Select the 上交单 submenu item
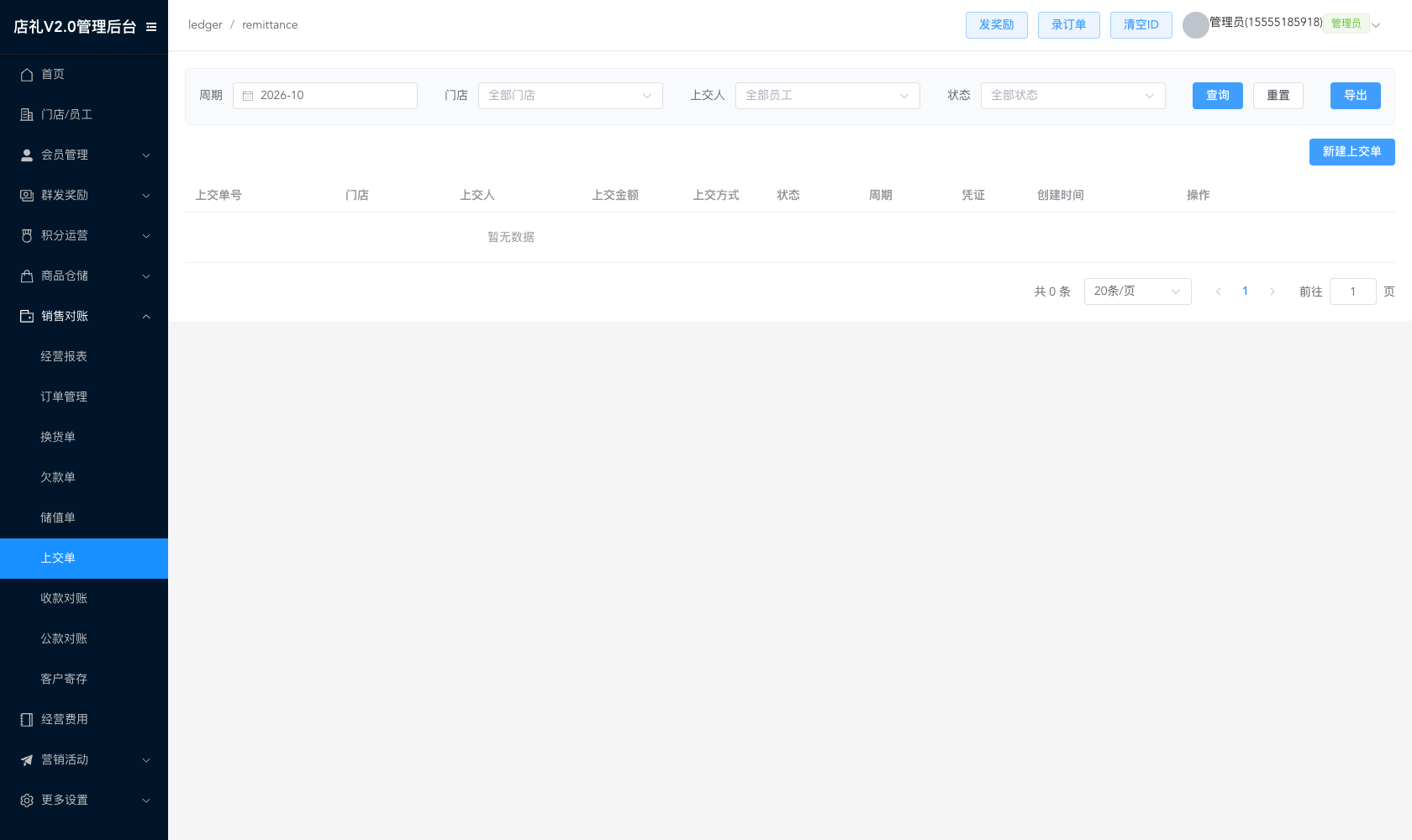This screenshot has width=1412, height=840. pos(84,559)
